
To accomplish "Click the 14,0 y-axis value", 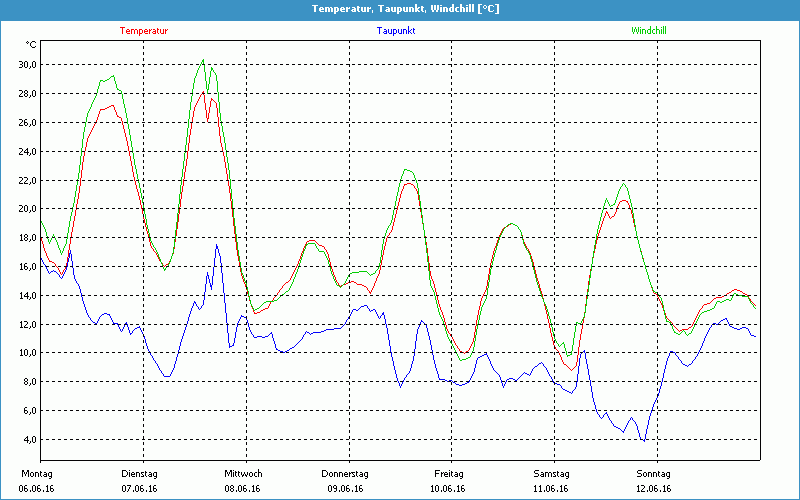I will (x=27, y=295).
